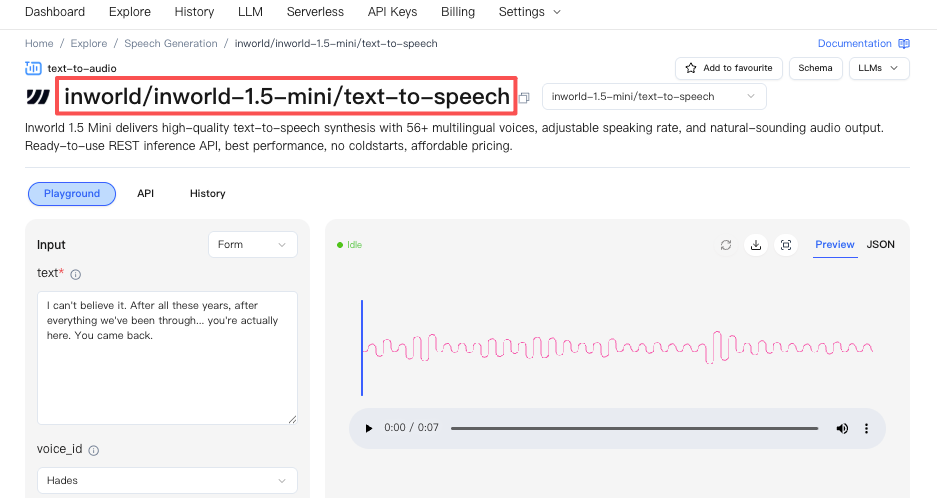Open the Documentation link
The height and width of the screenshot is (498, 937).
[x=855, y=44]
